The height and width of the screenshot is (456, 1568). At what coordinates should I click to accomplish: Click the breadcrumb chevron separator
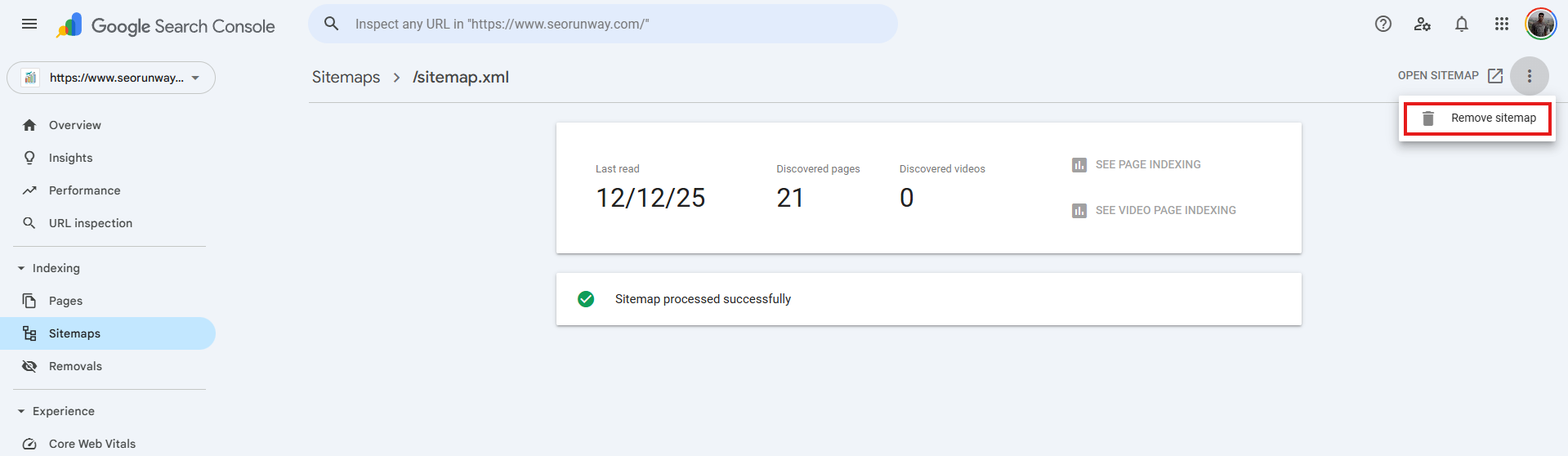pyautogui.click(x=396, y=78)
